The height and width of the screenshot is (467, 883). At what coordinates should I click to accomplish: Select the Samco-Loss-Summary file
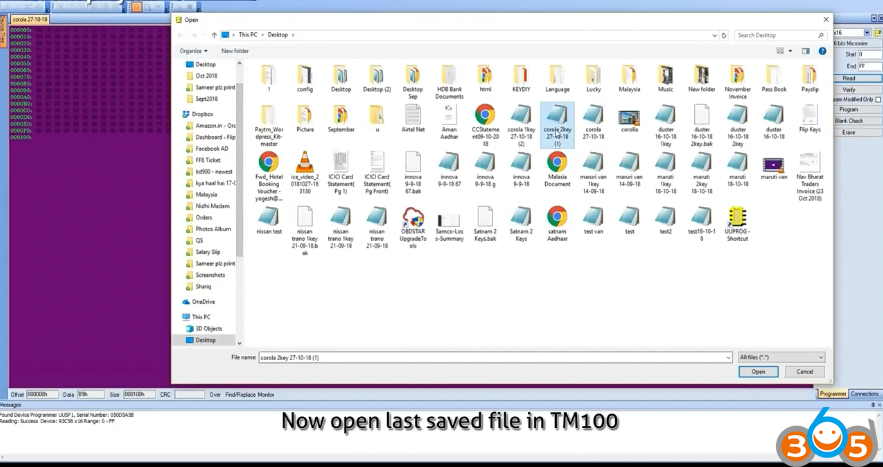449,227
